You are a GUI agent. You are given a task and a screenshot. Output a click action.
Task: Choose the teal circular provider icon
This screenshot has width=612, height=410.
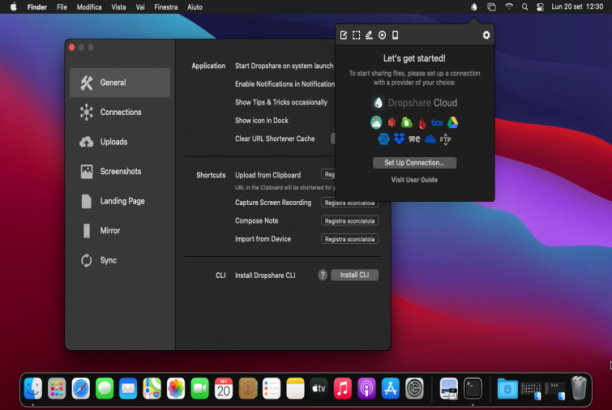(376, 123)
